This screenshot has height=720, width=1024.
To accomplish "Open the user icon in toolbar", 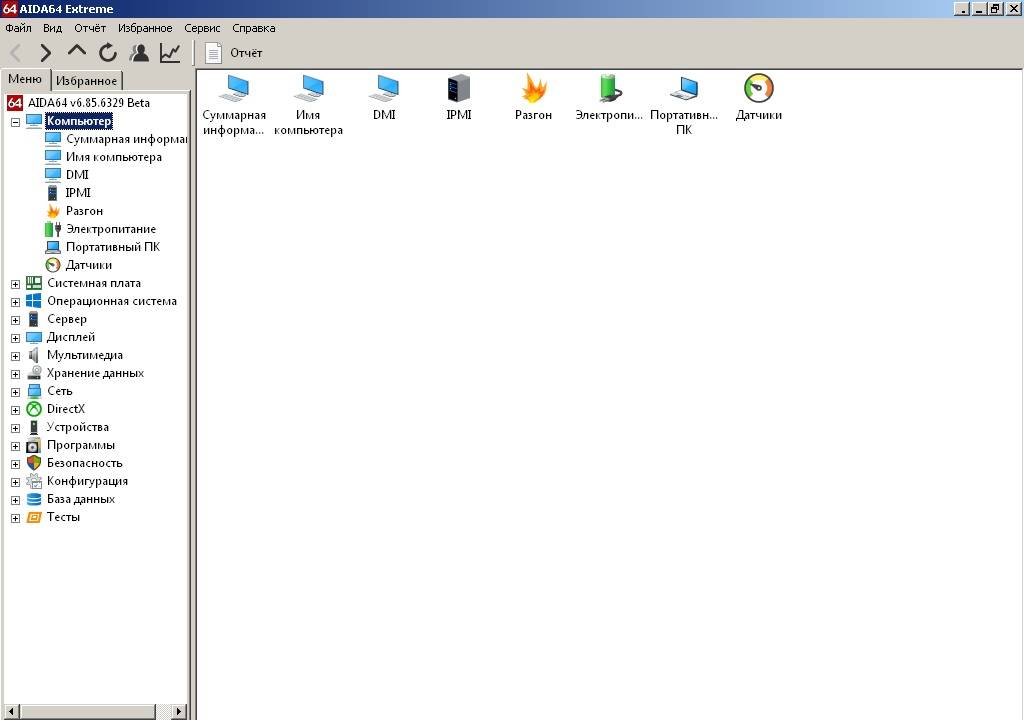I will click(x=139, y=53).
